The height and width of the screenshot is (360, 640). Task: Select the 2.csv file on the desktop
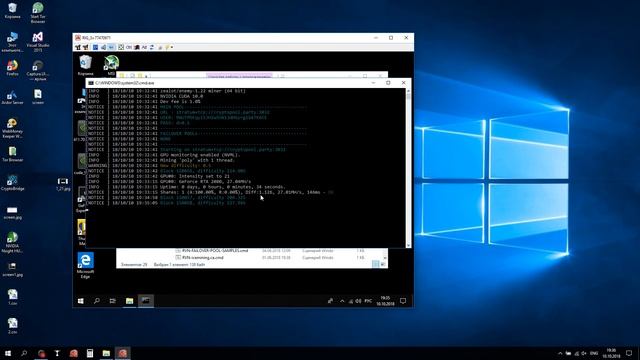(x=12, y=326)
